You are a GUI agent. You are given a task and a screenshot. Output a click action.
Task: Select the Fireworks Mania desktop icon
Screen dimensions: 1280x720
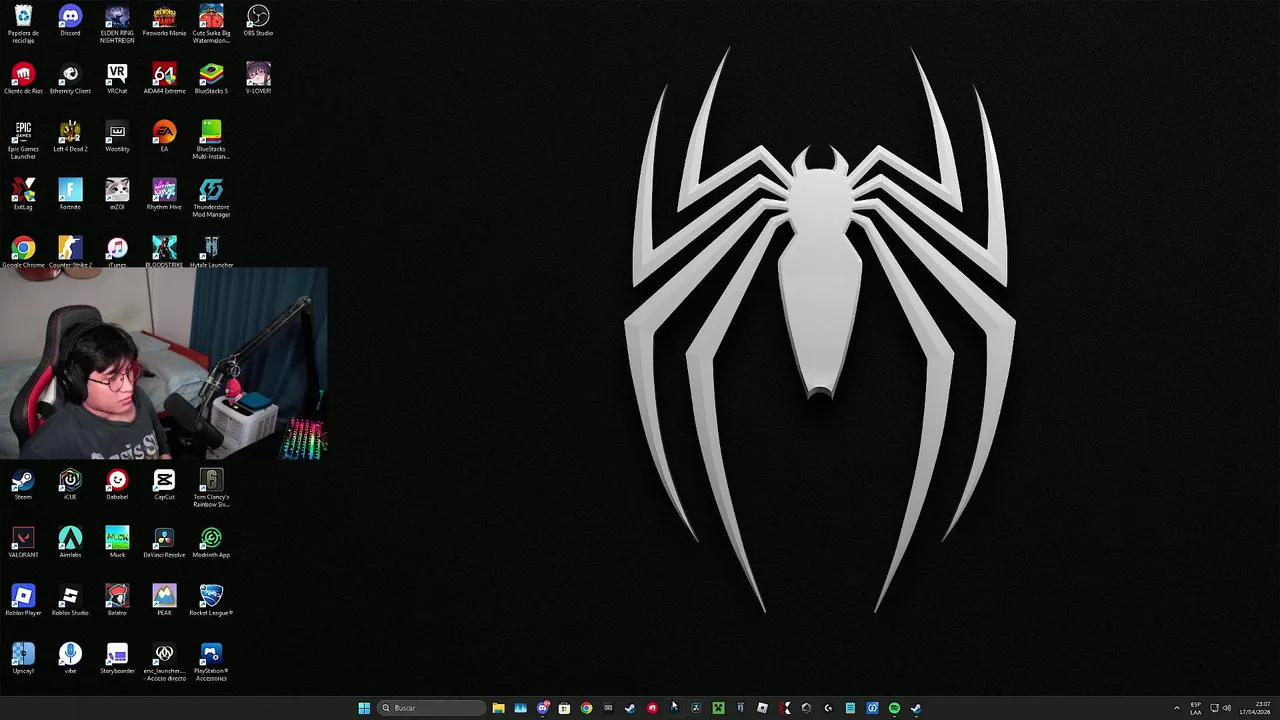click(164, 21)
